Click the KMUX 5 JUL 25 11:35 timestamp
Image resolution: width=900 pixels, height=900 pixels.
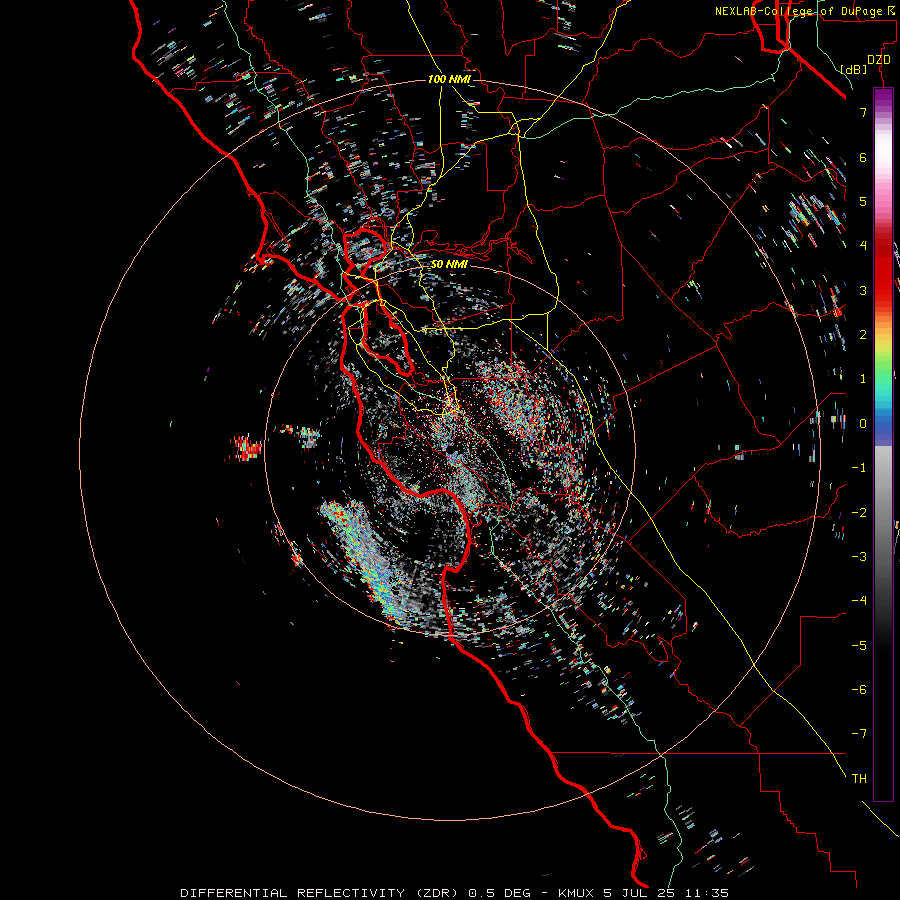pyautogui.click(x=643, y=893)
